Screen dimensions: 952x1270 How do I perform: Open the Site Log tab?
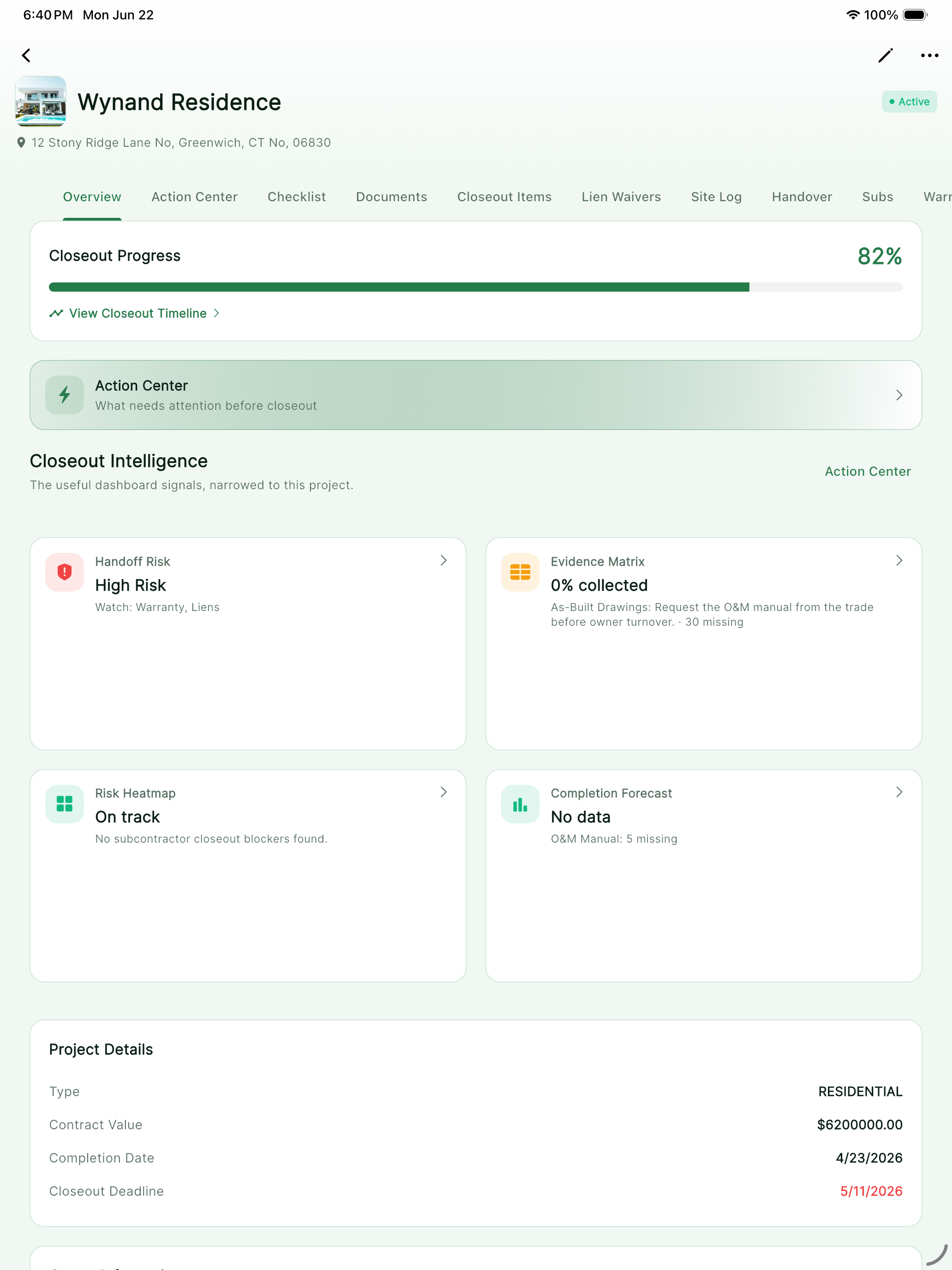pyautogui.click(x=716, y=197)
